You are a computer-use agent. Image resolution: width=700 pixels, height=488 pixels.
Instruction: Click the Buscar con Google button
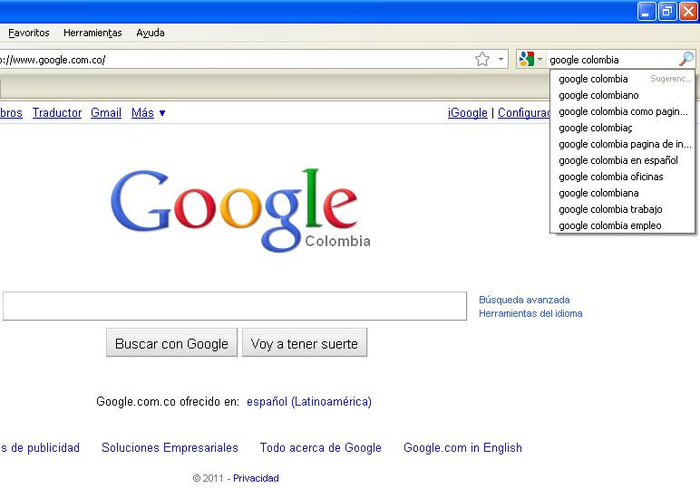(x=172, y=342)
